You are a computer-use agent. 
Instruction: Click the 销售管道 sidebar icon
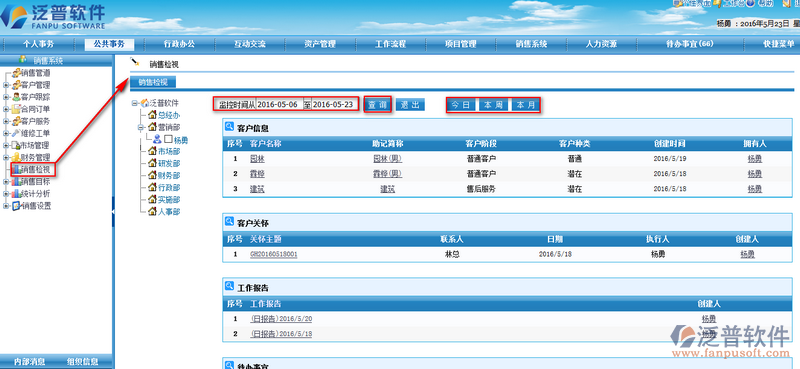16,72
